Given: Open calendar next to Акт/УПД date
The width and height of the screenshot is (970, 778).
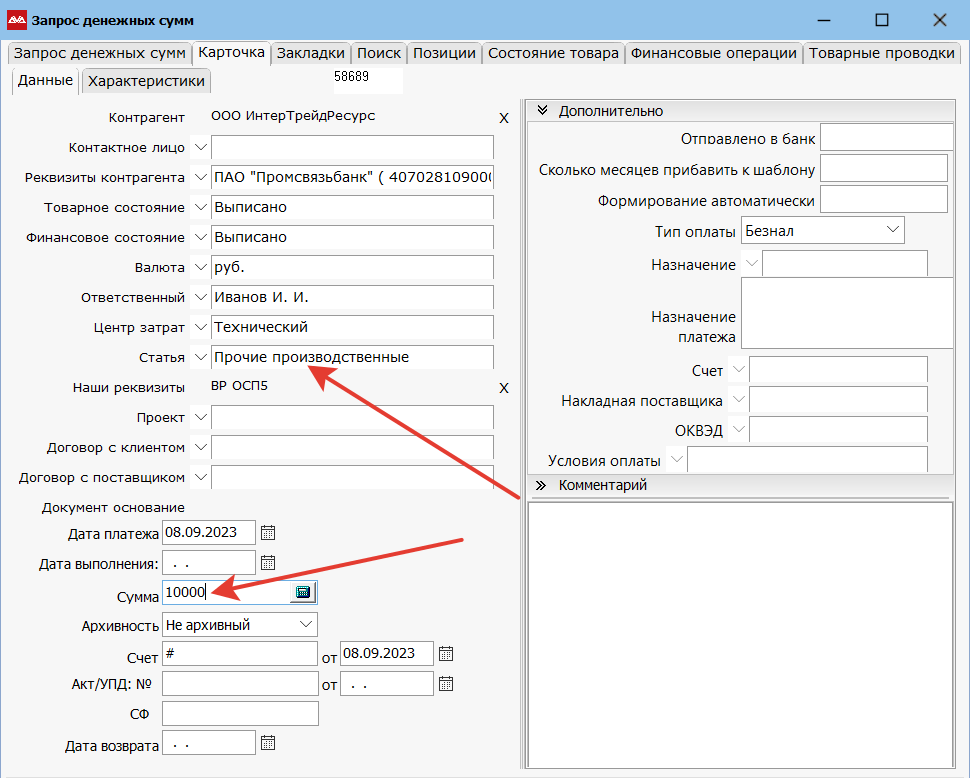Looking at the screenshot, I should (446, 684).
